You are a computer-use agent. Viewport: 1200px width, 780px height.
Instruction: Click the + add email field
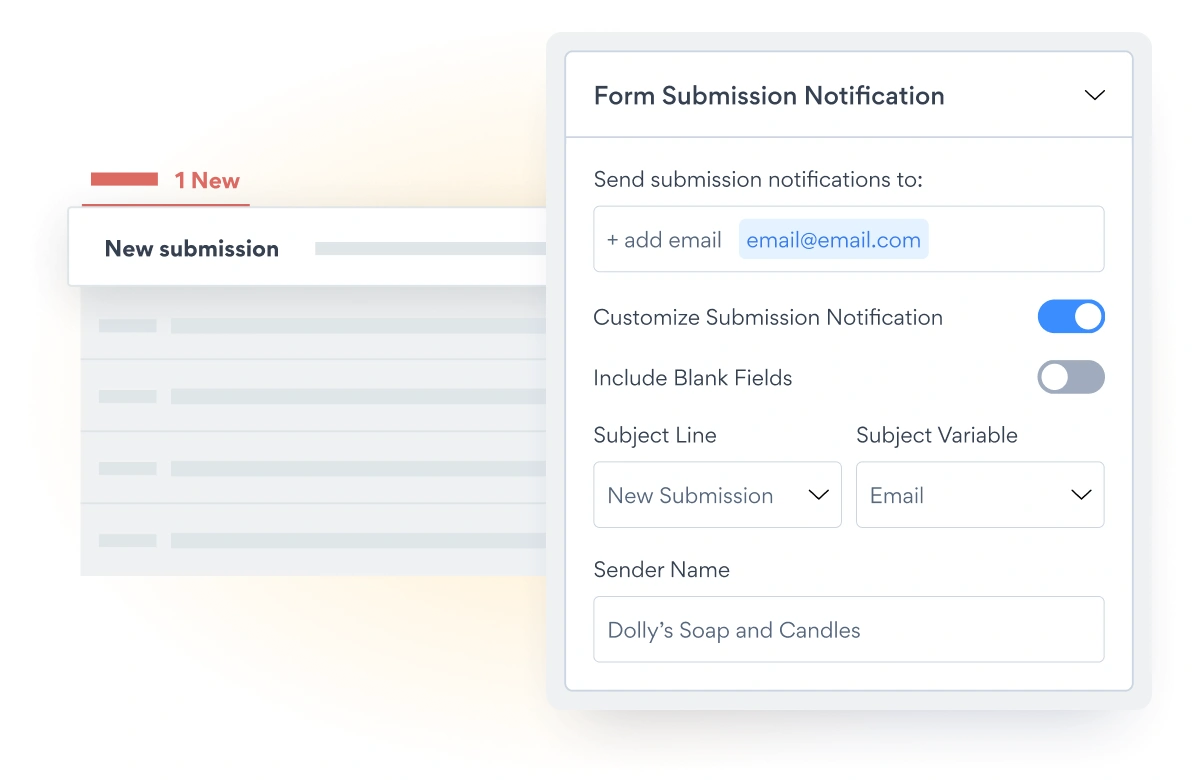coord(664,240)
